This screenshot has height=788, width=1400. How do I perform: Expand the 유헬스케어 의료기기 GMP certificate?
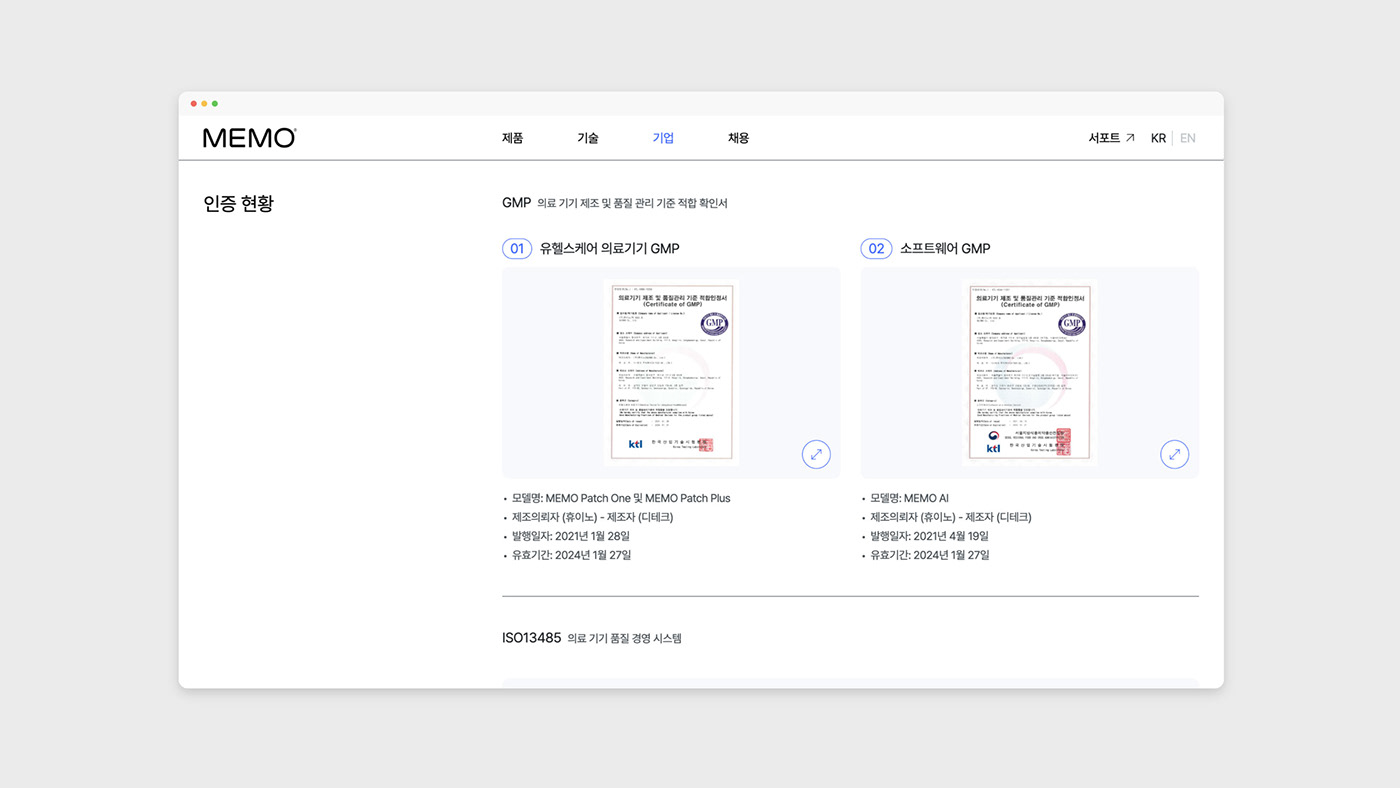click(x=816, y=454)
